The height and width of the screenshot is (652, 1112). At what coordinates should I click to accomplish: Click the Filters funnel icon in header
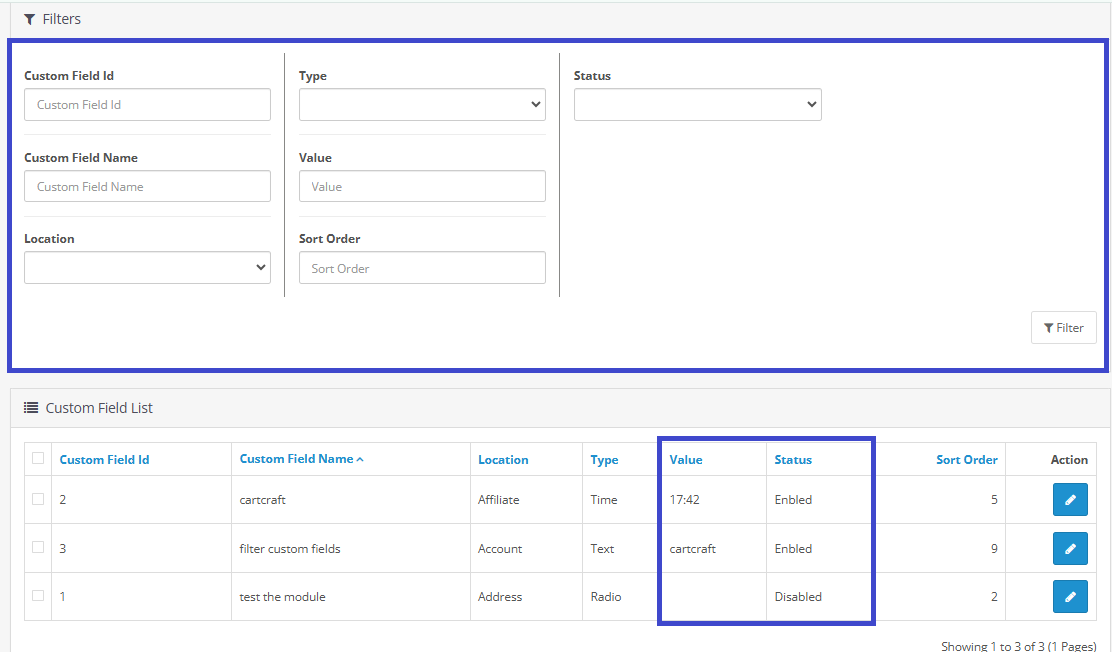[x=30, y=19]
